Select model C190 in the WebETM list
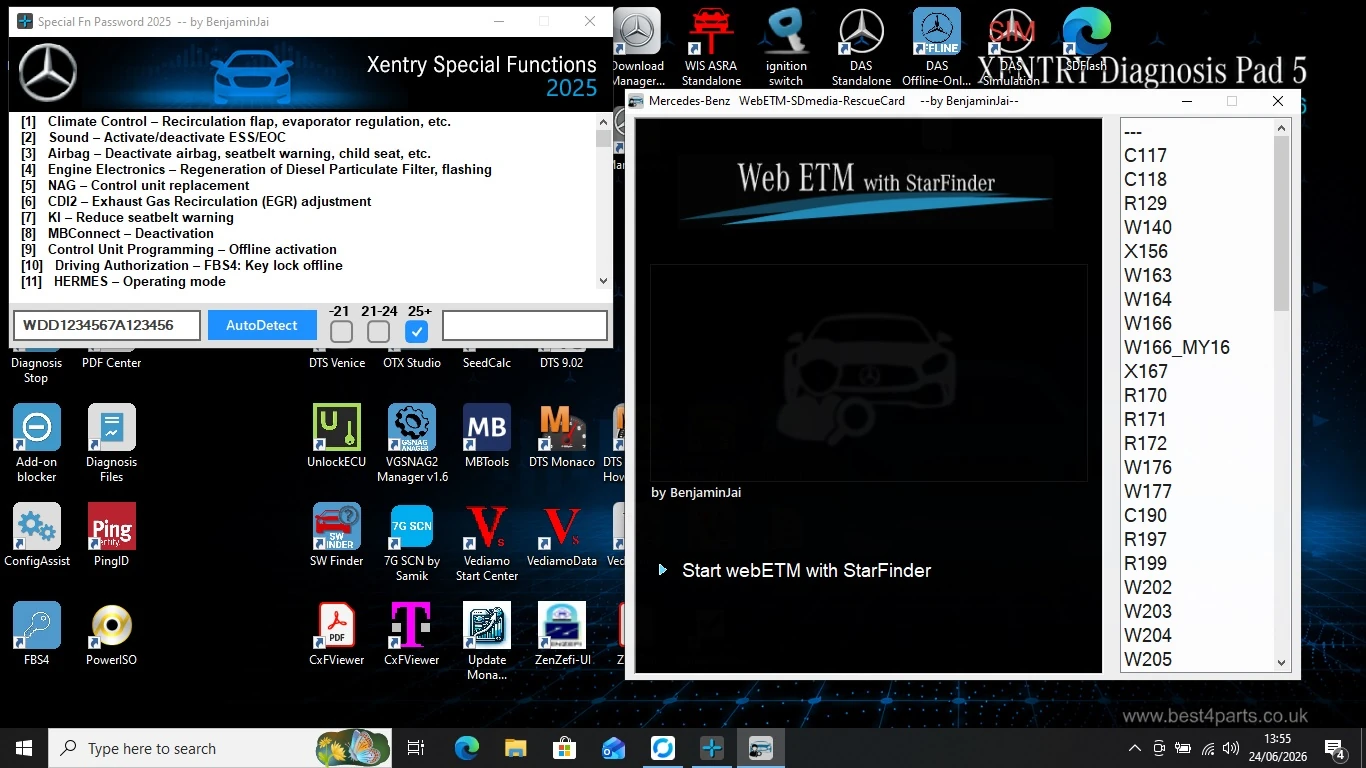This screenshot has height=768, width=1366. tap(1145, 515)
